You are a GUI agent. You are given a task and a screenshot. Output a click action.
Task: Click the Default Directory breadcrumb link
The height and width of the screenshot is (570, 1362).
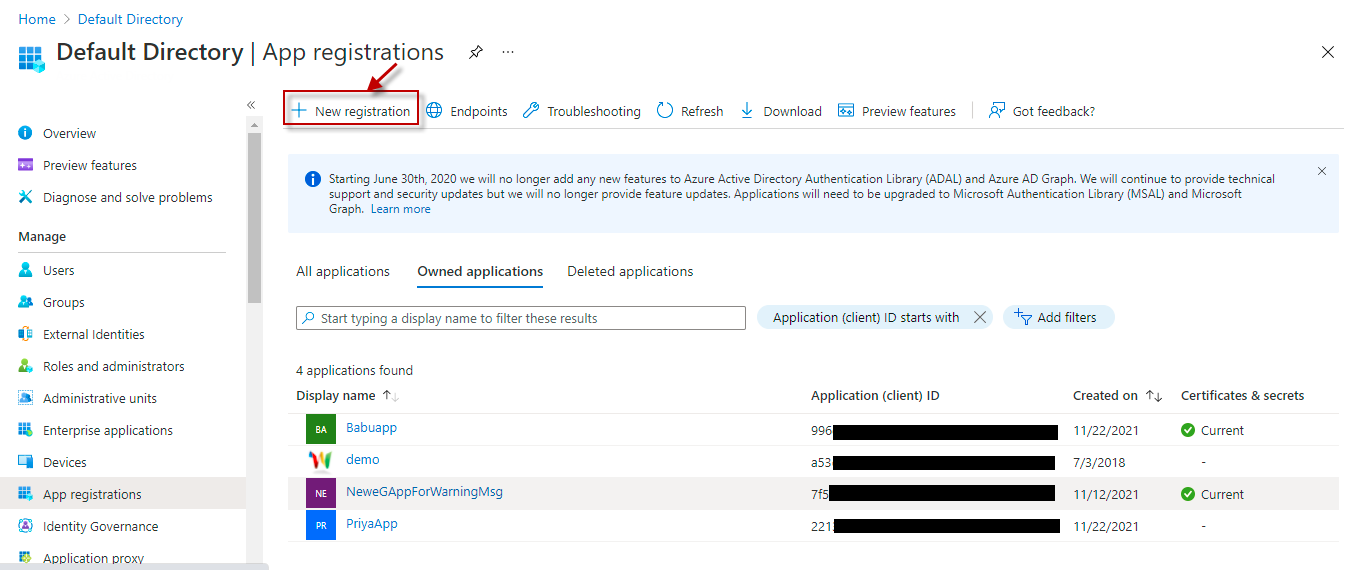point(130,19)
